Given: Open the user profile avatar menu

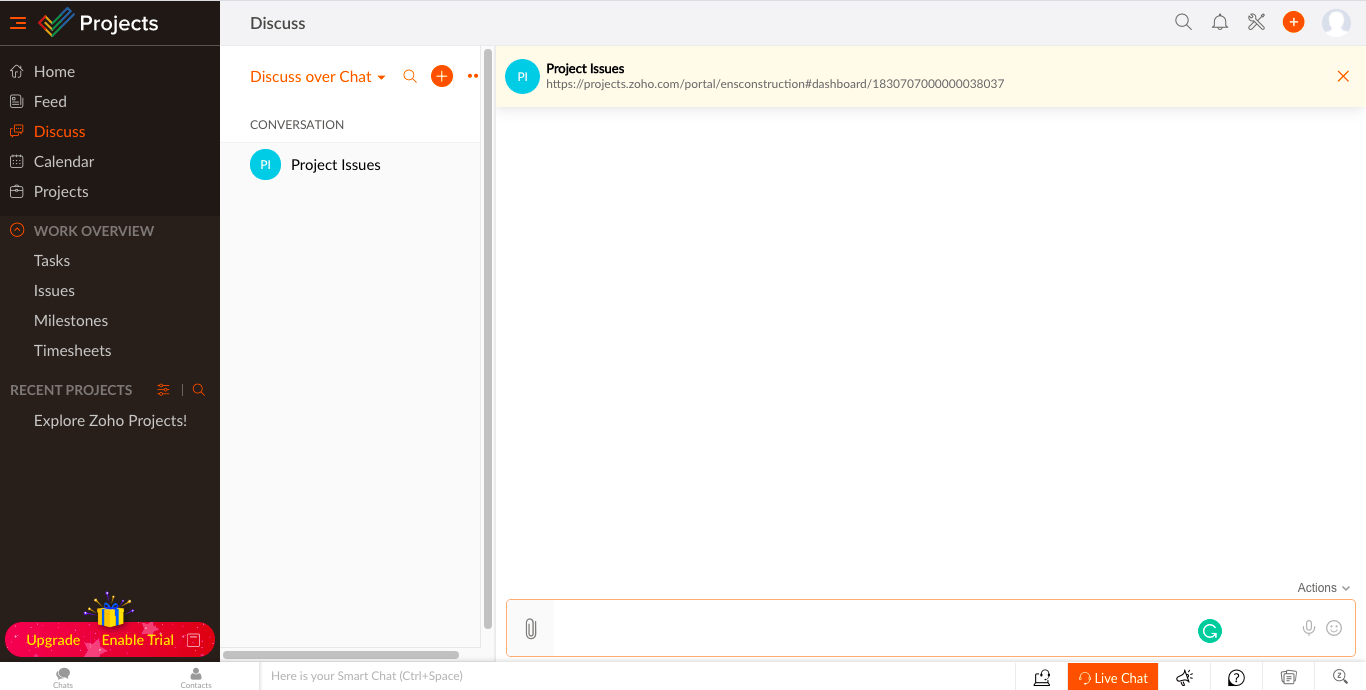Looking at the screenshot, I should (x=1336, y=22).
